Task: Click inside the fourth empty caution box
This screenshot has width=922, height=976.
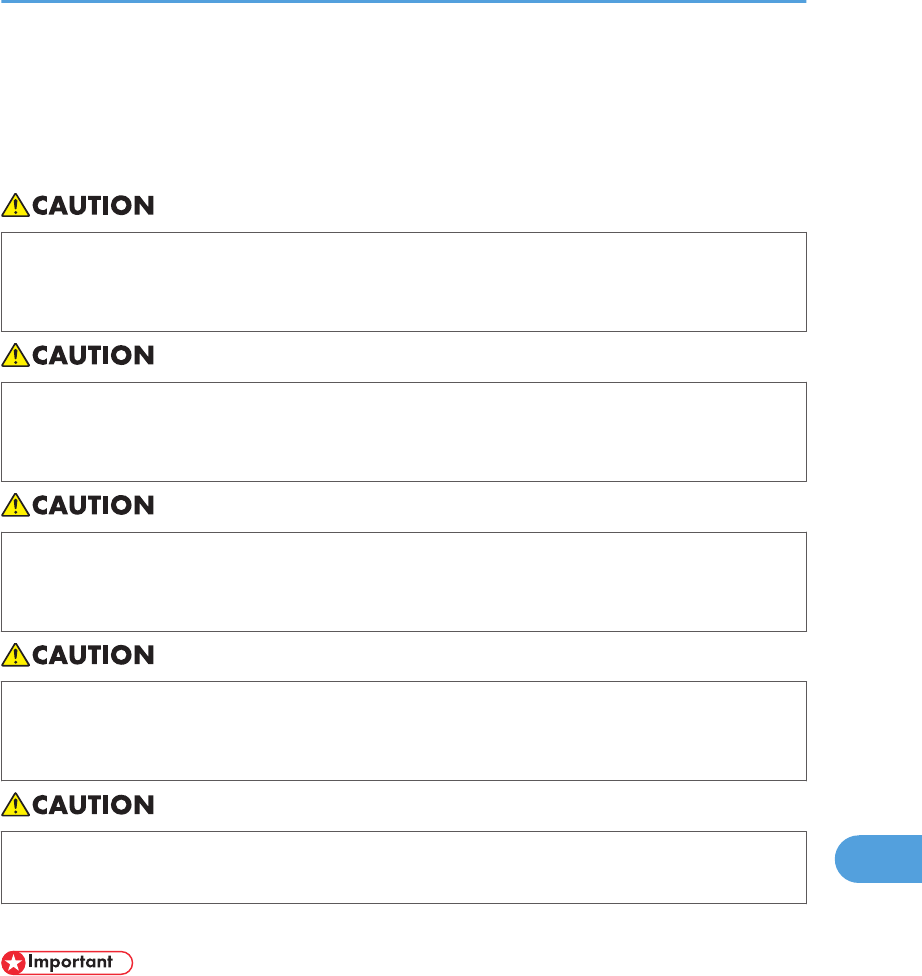Action: 403,731
